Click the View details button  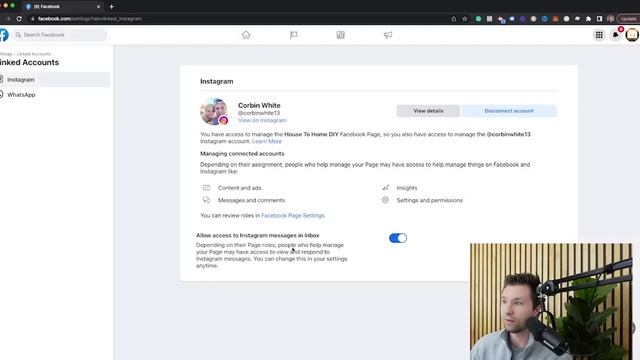[428, 111]
